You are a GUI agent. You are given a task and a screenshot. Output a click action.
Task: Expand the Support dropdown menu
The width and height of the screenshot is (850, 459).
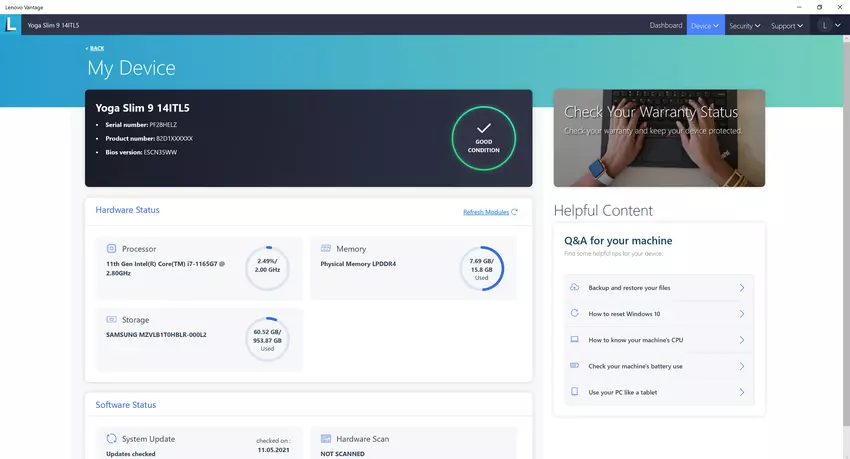click(786, 25)
